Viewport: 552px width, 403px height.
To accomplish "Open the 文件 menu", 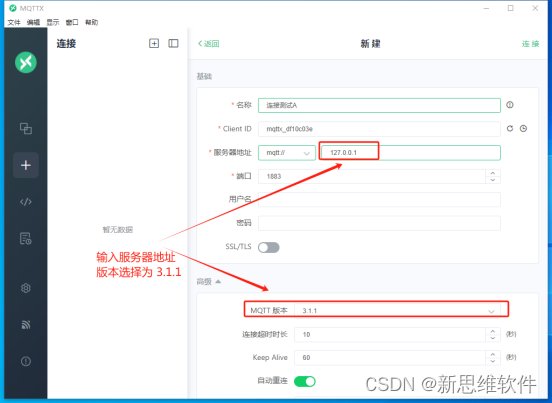I will click(14, 23).
